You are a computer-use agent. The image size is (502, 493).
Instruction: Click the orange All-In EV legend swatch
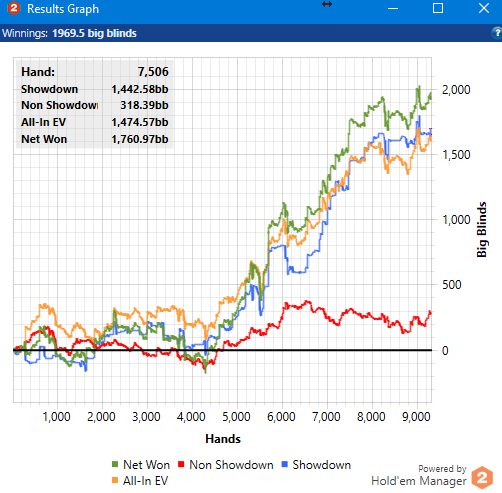115,480
